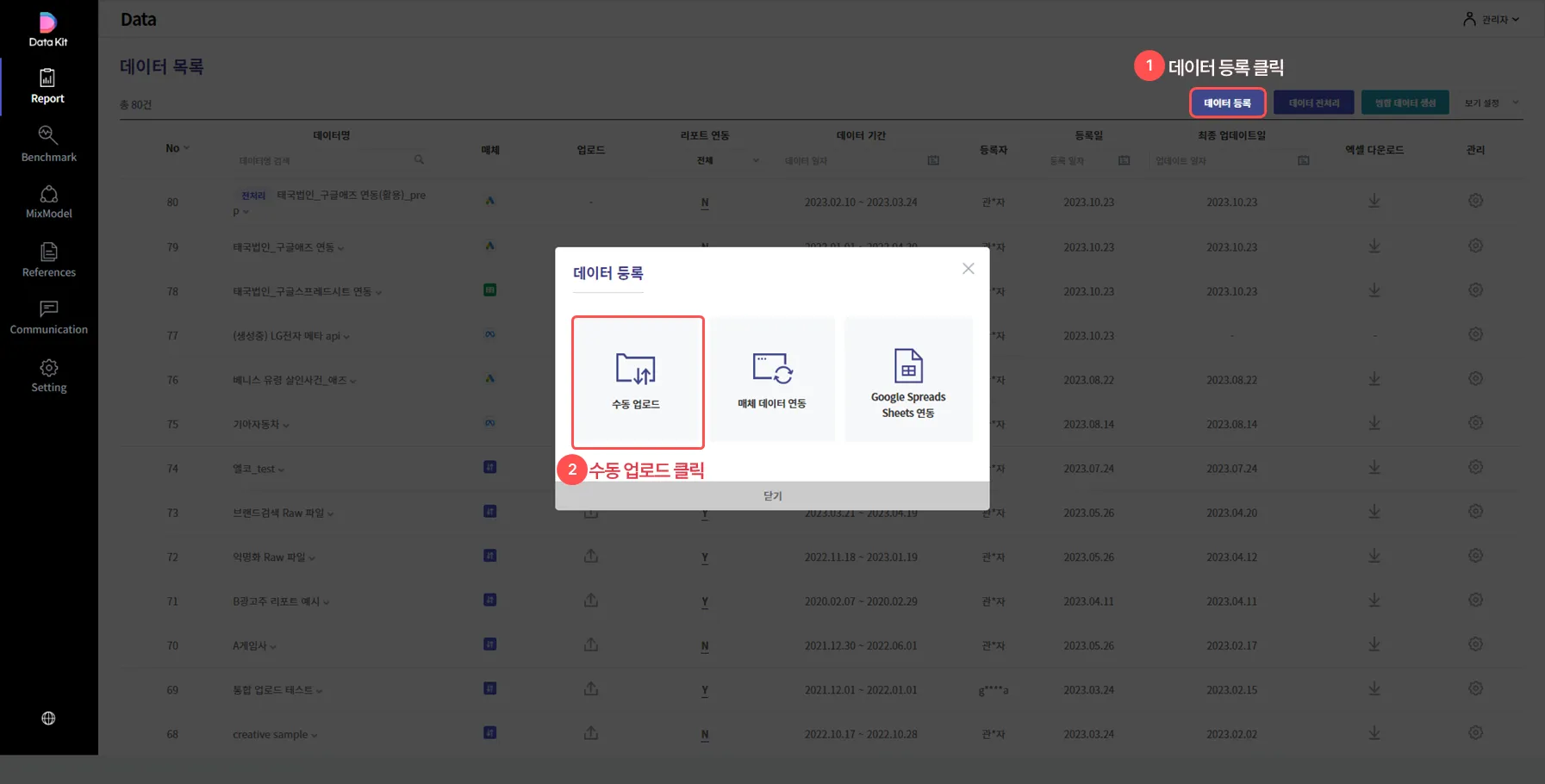The width and height of the screenshot is (1545, 784).
Task: Click upload icon for B광고주 리포트 예시
Action: (x=591, y=600)
